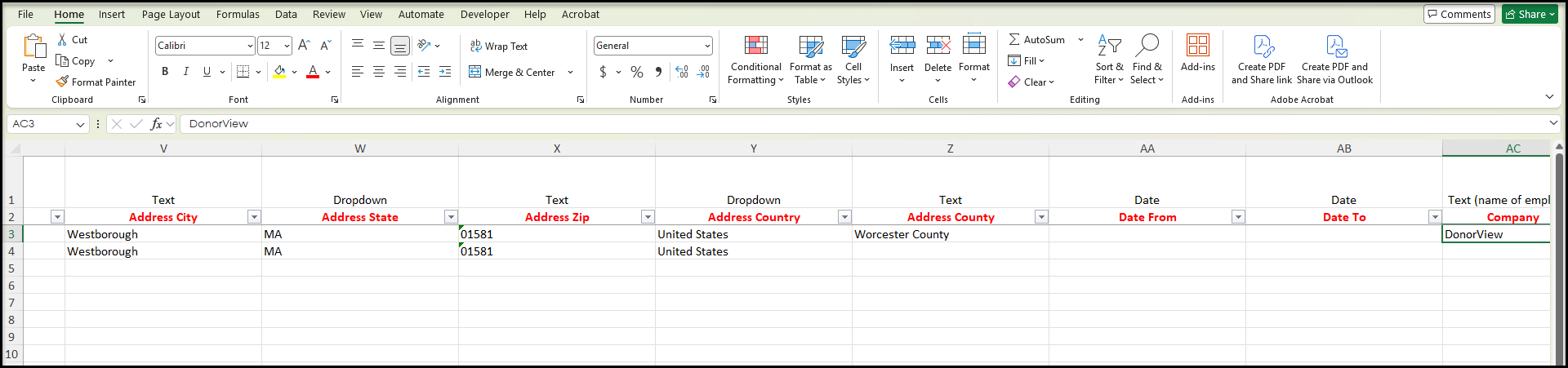Image resolution: width=1568 pixels, height=368 pixels.
Task: Center text horizontally in cell
Action: coord(379,73)
